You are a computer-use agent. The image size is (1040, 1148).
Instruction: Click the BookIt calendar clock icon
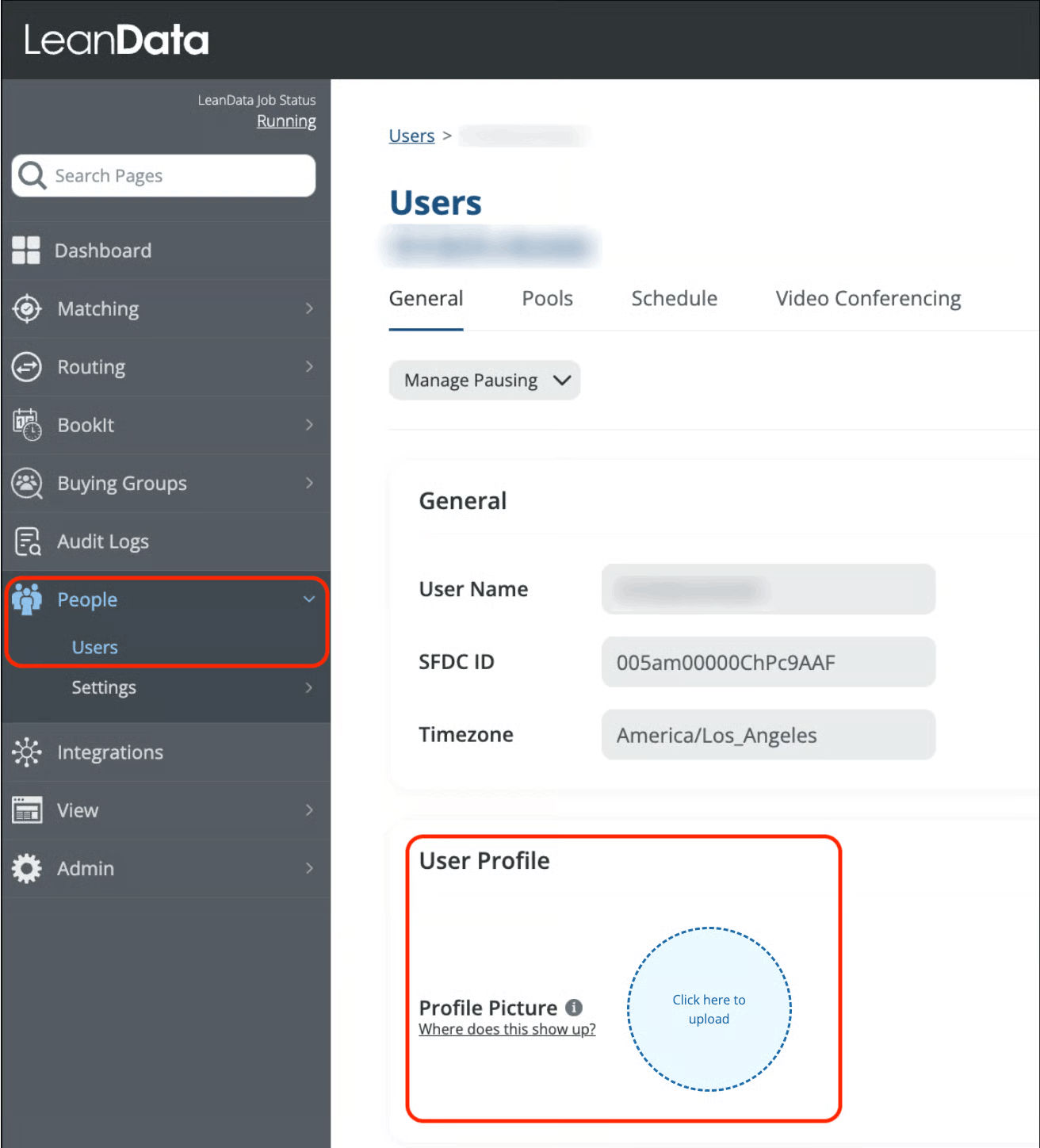[x=27, y=425]
